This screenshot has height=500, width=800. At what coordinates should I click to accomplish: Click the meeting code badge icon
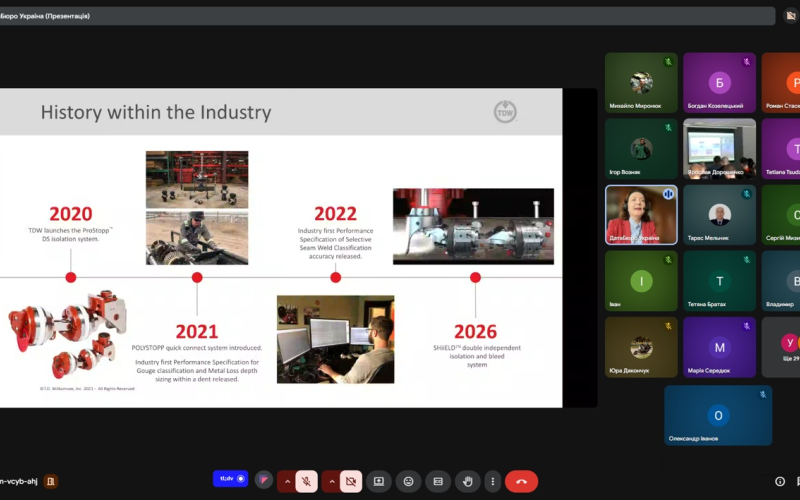pyautogui.click(x=50, y=481)
